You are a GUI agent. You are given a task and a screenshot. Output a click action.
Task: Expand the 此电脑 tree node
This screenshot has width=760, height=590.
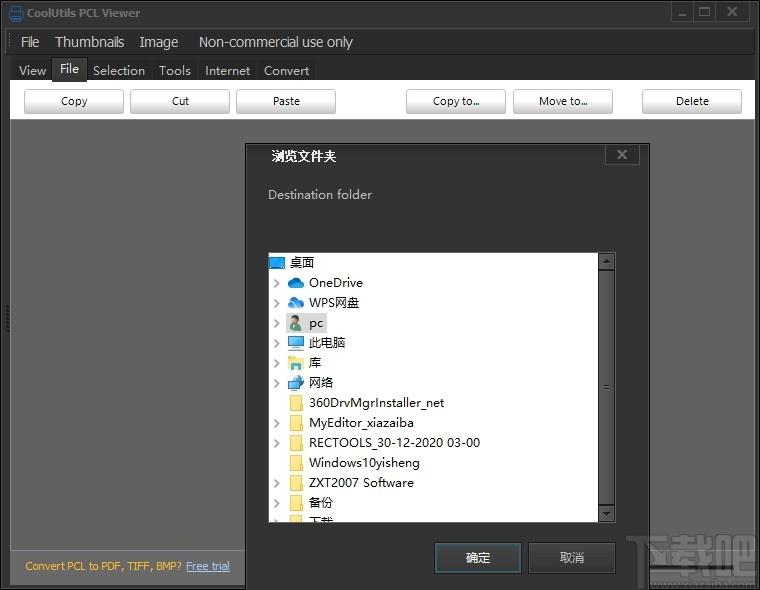276,343
